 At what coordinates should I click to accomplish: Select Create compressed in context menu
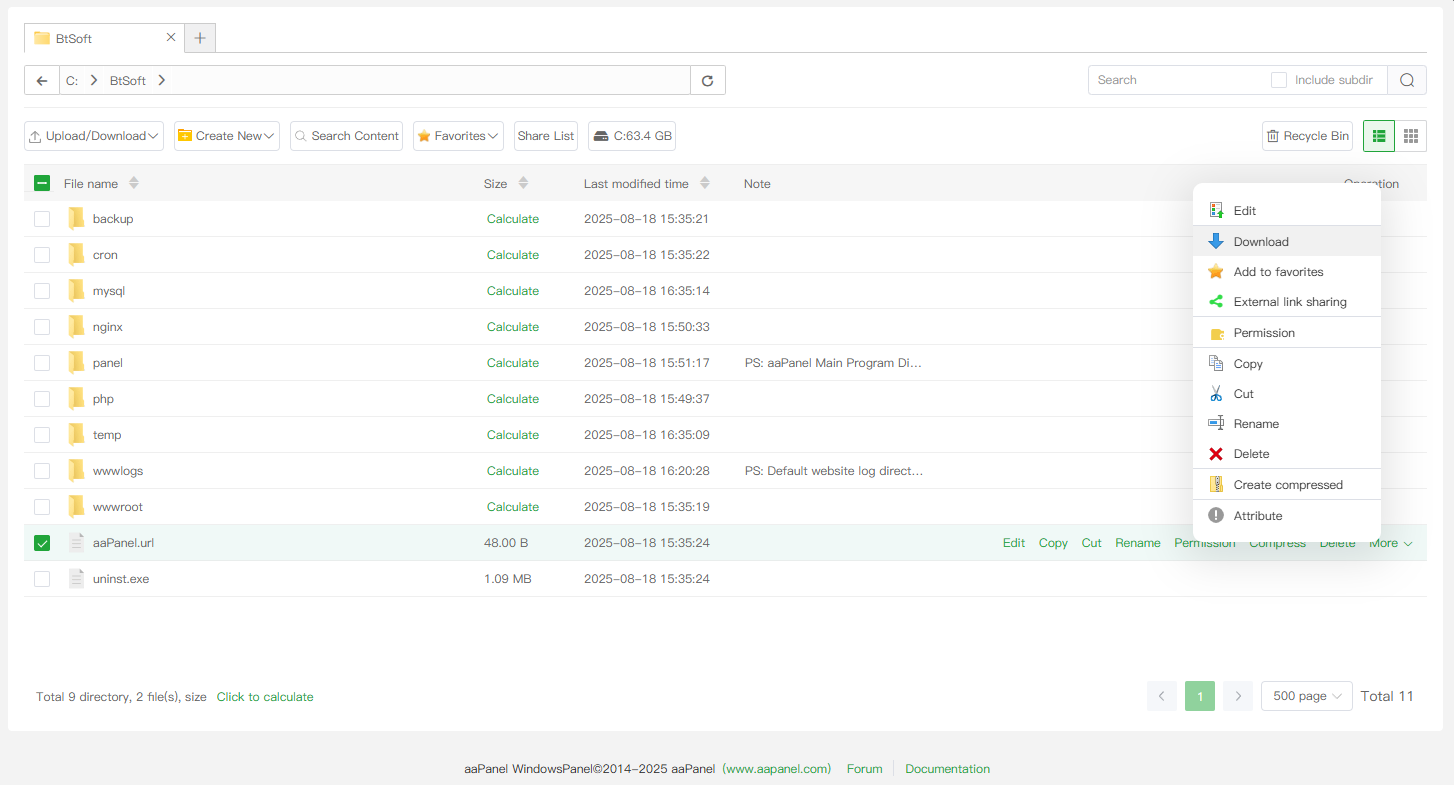click(1288, 485)
